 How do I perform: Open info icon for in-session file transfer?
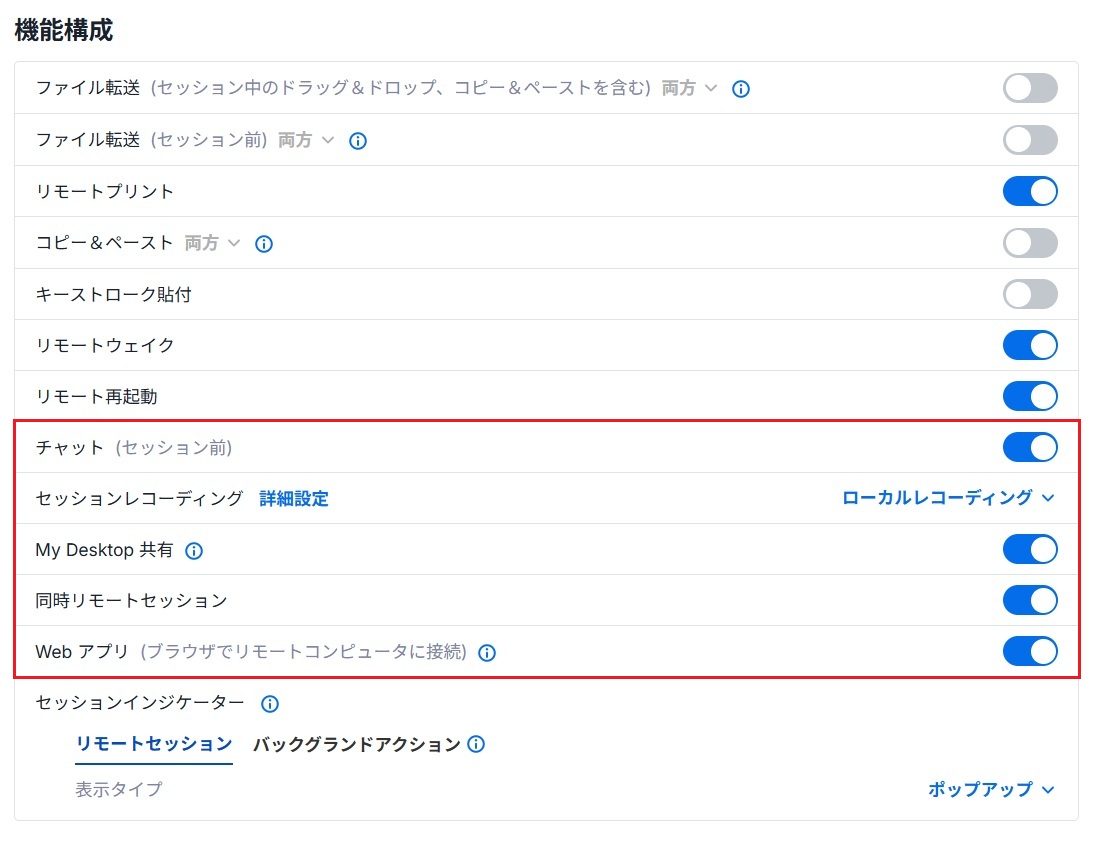tap(741, 89)
